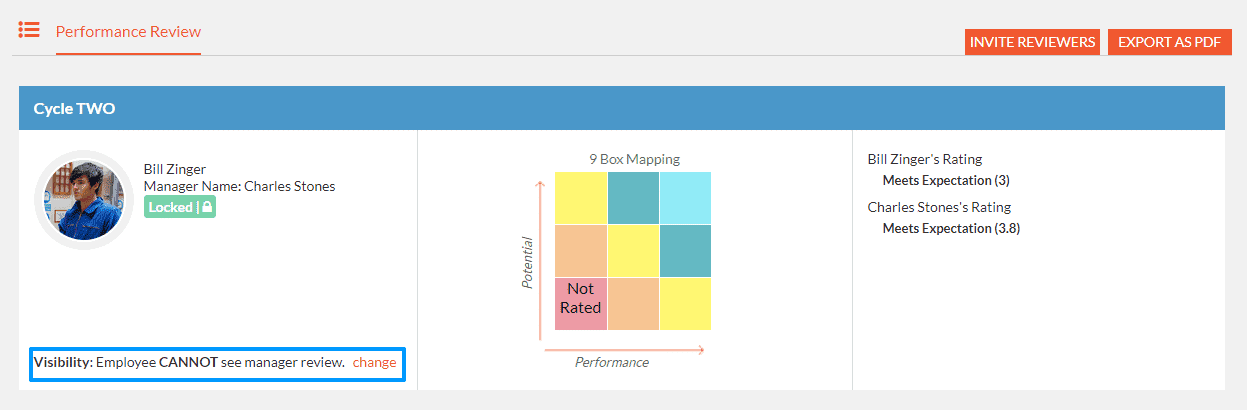The width and height of the screenshot is (1247, 410).
Task: Click the Performance axis label
Action: tap(612, 362)
